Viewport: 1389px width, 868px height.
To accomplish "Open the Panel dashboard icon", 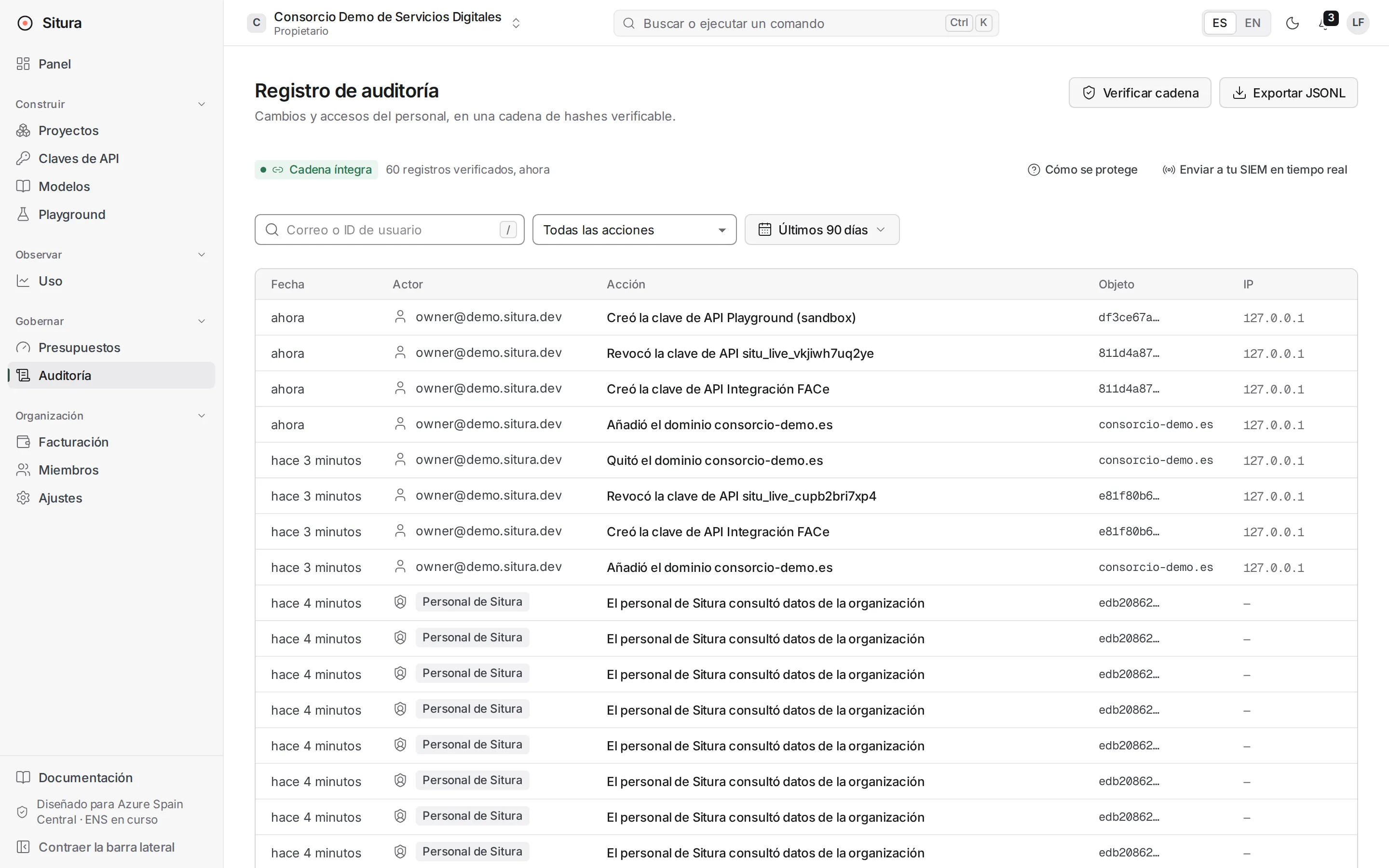I will click(23, 64).
